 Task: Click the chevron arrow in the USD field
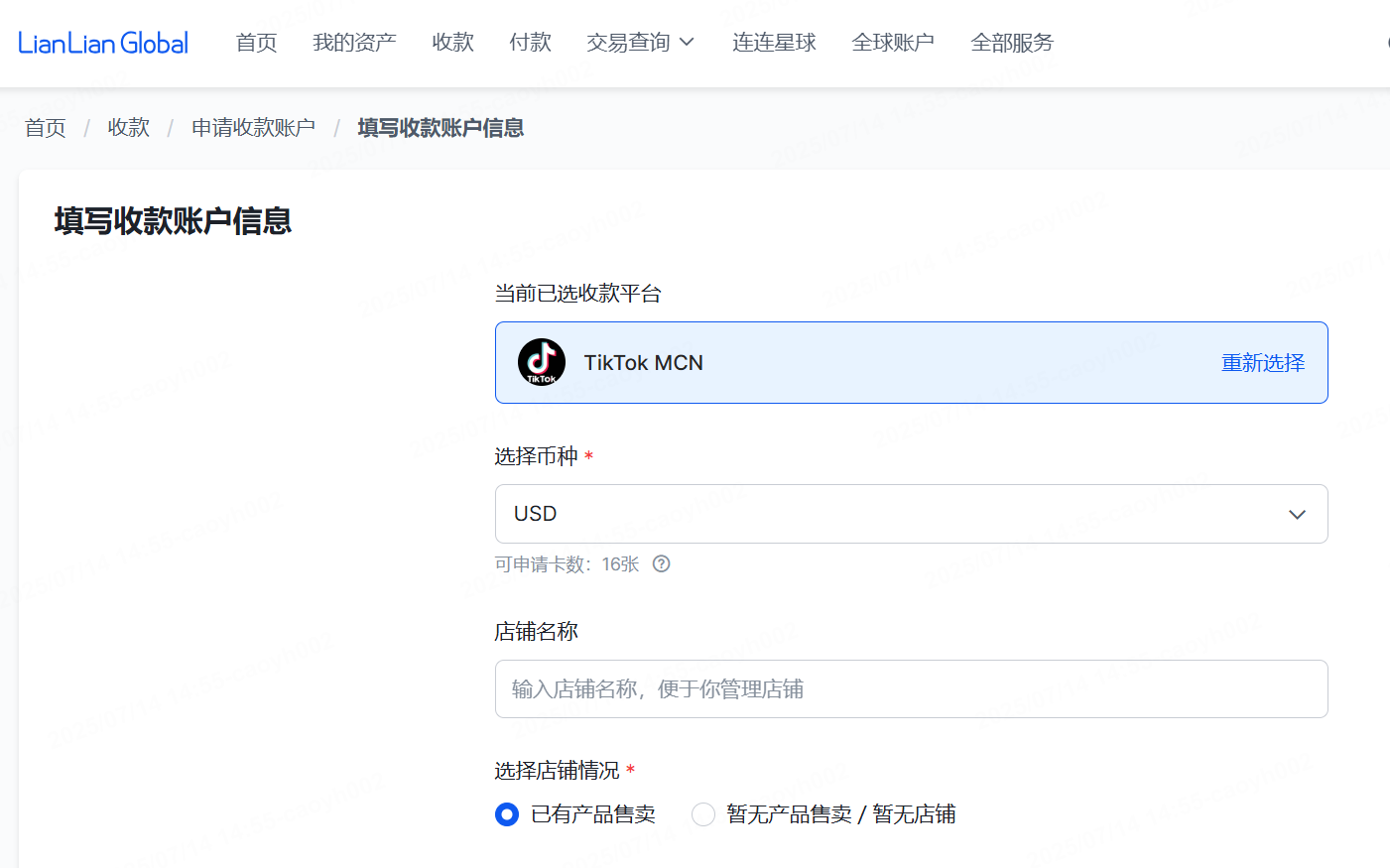click(1297, 514)
